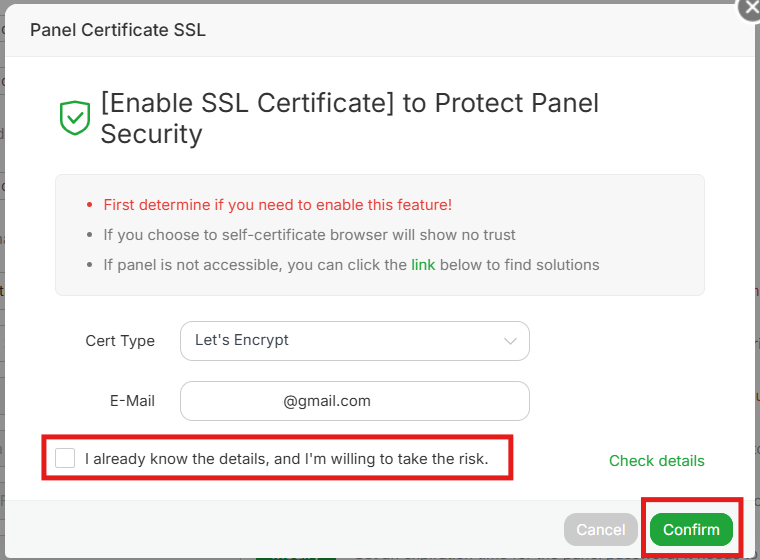Open the Cert Type dropdown
This screenshot has height=560, width=760.
coord(354,340)
